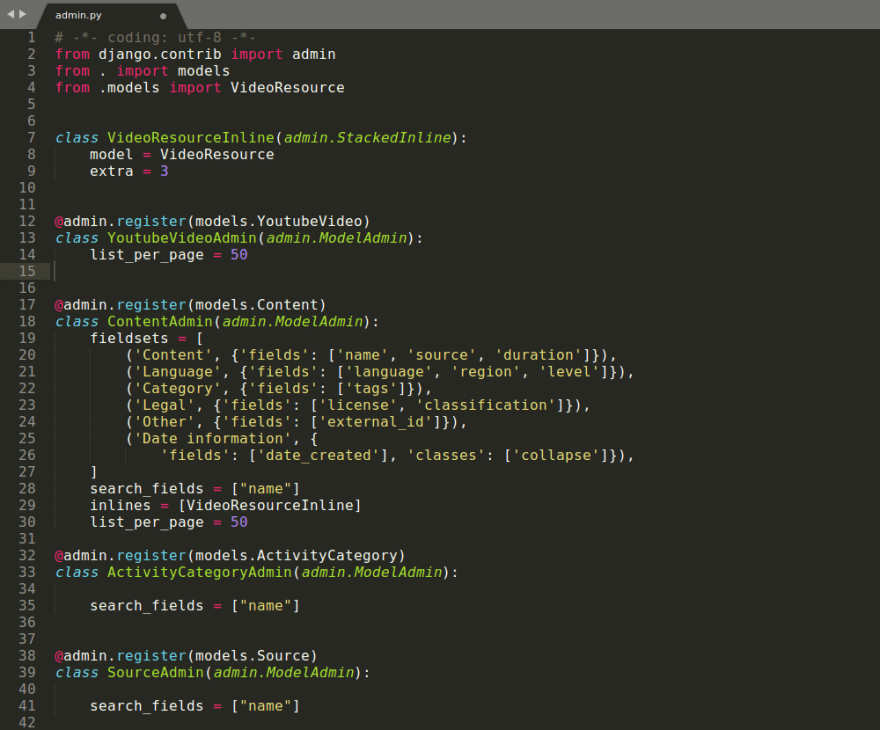Click the 'Category' string on line 22
This screenshot has width=880, height=730.
coord(177,389)
